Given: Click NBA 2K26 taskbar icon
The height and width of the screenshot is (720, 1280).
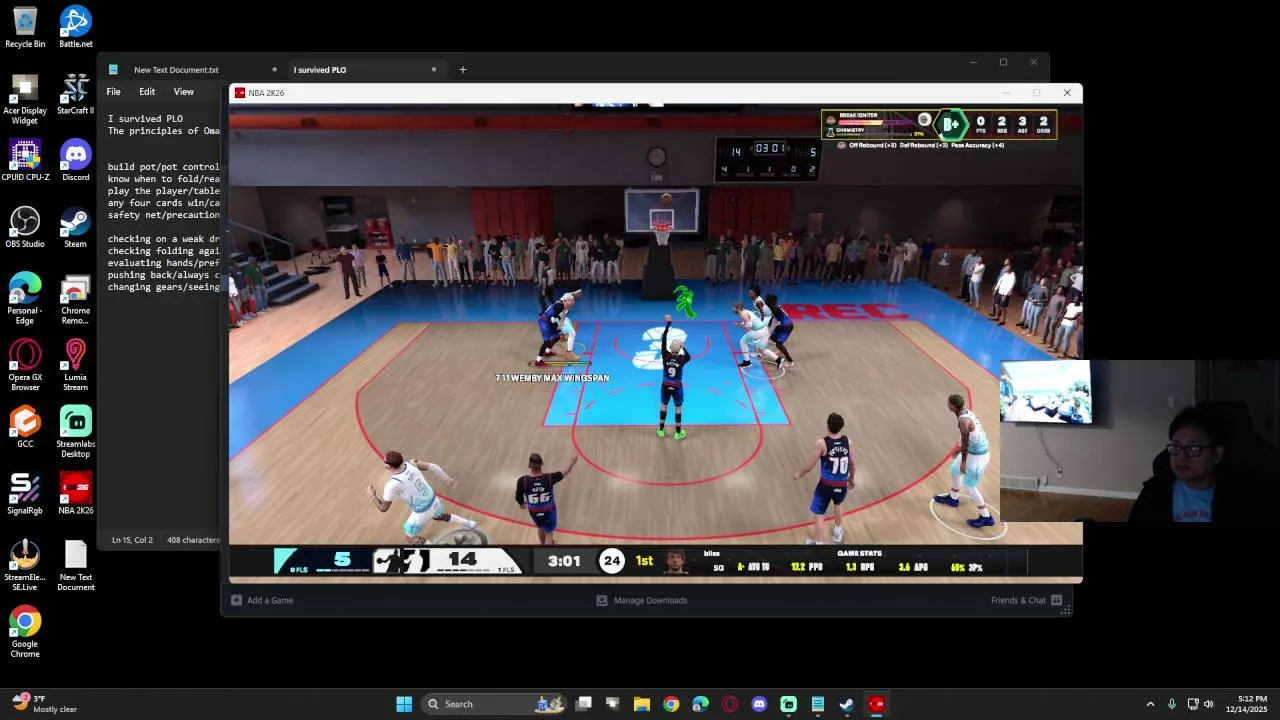Looking at the screenshot, I should [x=876, y=704].
